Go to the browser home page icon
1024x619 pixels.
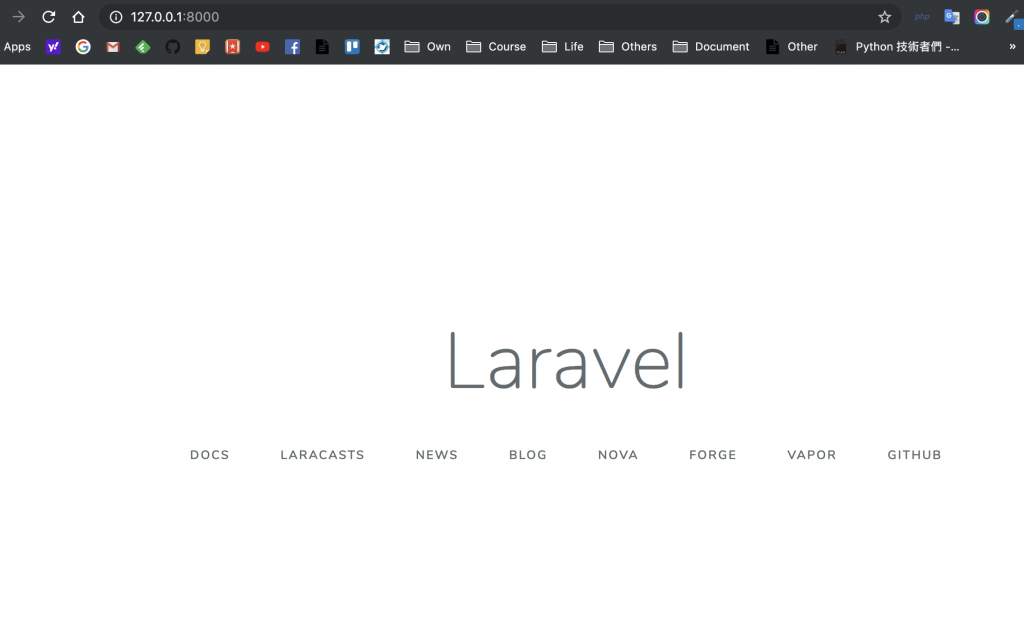coord(78,17)
